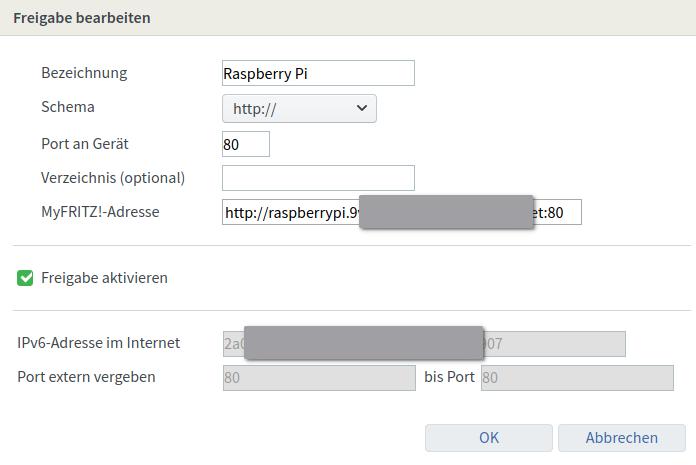Click the Bezeichnung text field
Screen dimensions: 696x465
(x=318, y=73)
